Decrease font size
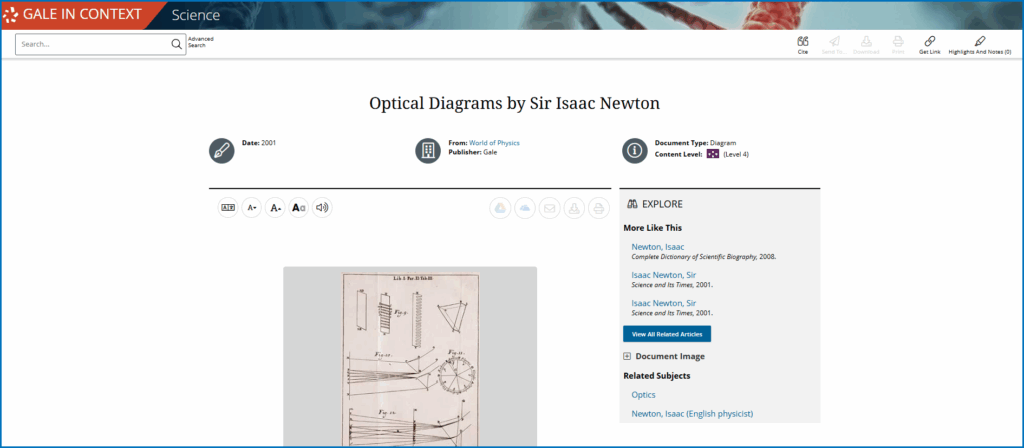1024x448 pixels. pyautogui.click(x=275, y=208)
